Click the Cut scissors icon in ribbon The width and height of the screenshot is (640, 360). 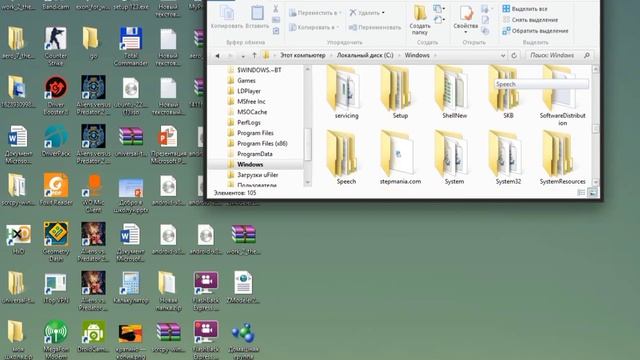(x=276, y=9)
